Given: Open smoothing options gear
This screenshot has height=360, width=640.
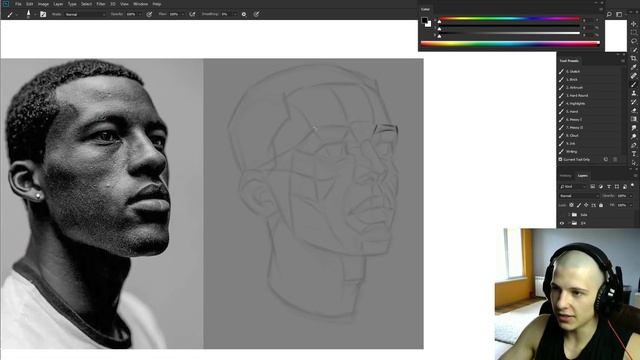Looking at the screenshot, I should [244, 14].
